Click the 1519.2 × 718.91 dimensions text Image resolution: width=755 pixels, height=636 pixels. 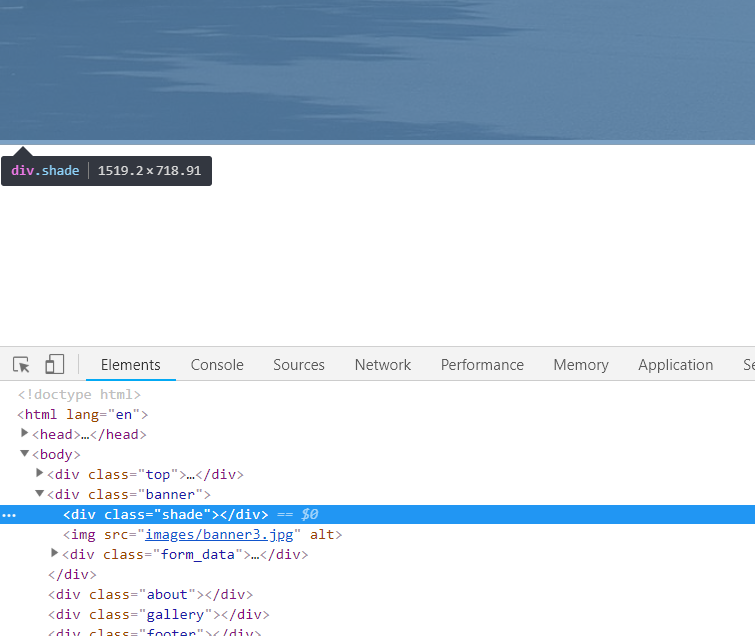tap(149, 170)
